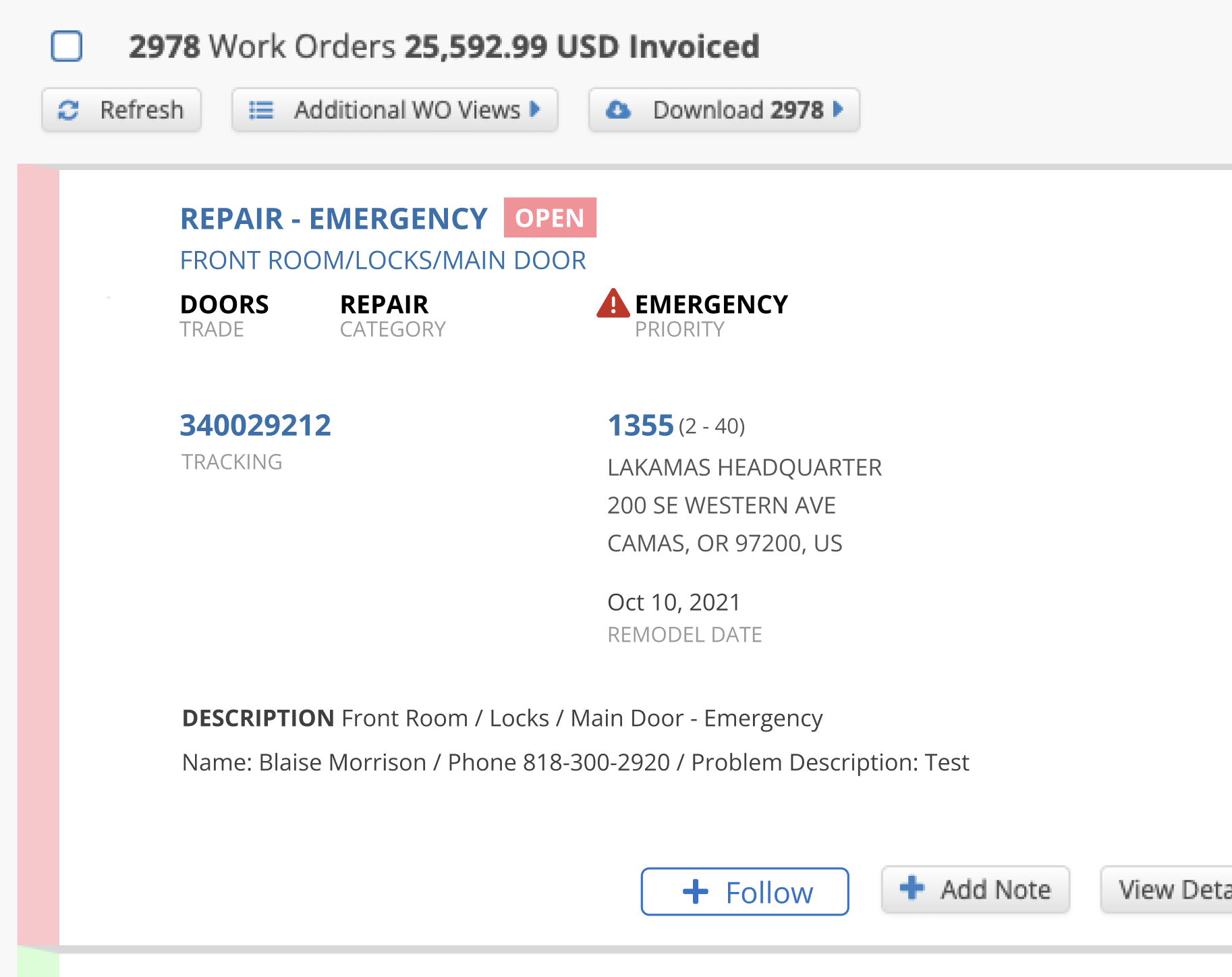Viewport: 1232px width, 977px height.
Task: Open tracking number 340029212
Action: 256,426
